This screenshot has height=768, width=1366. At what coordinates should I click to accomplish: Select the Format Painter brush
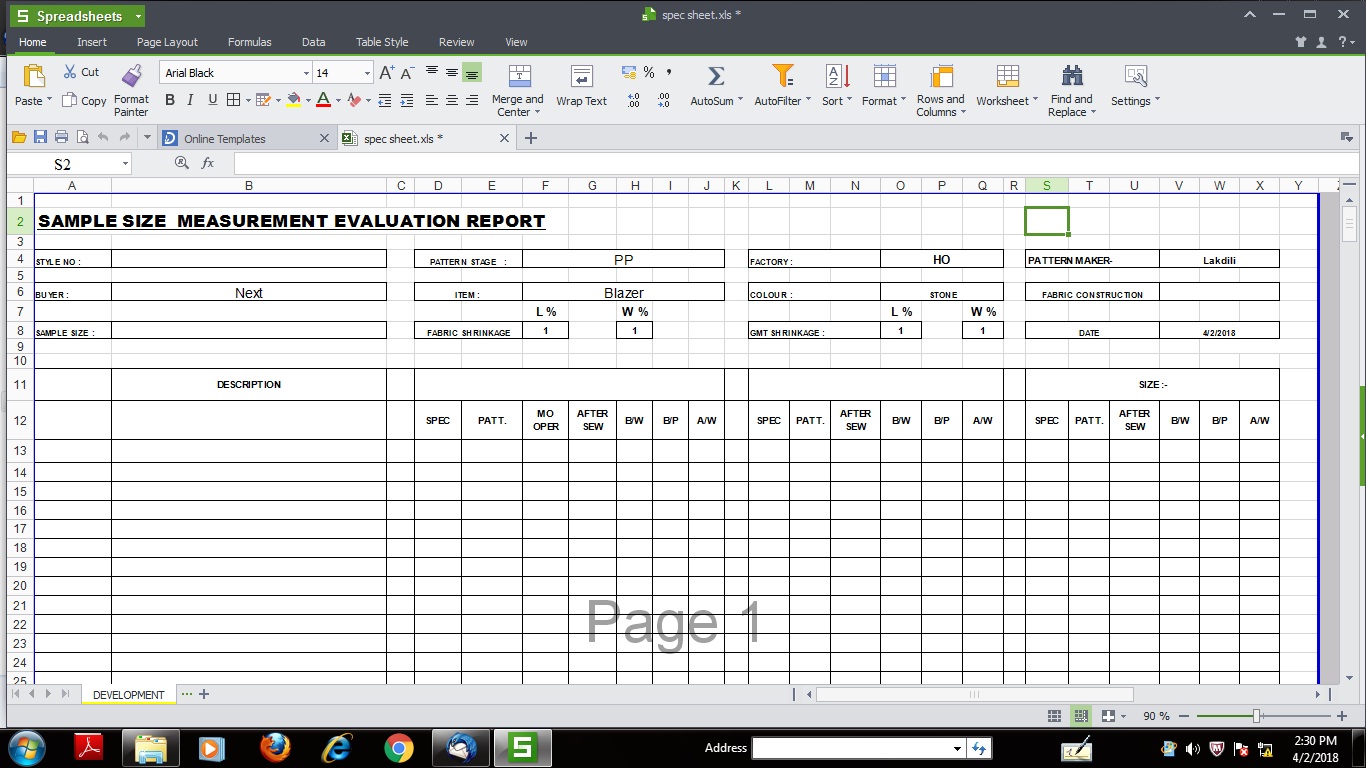(132, 77)
